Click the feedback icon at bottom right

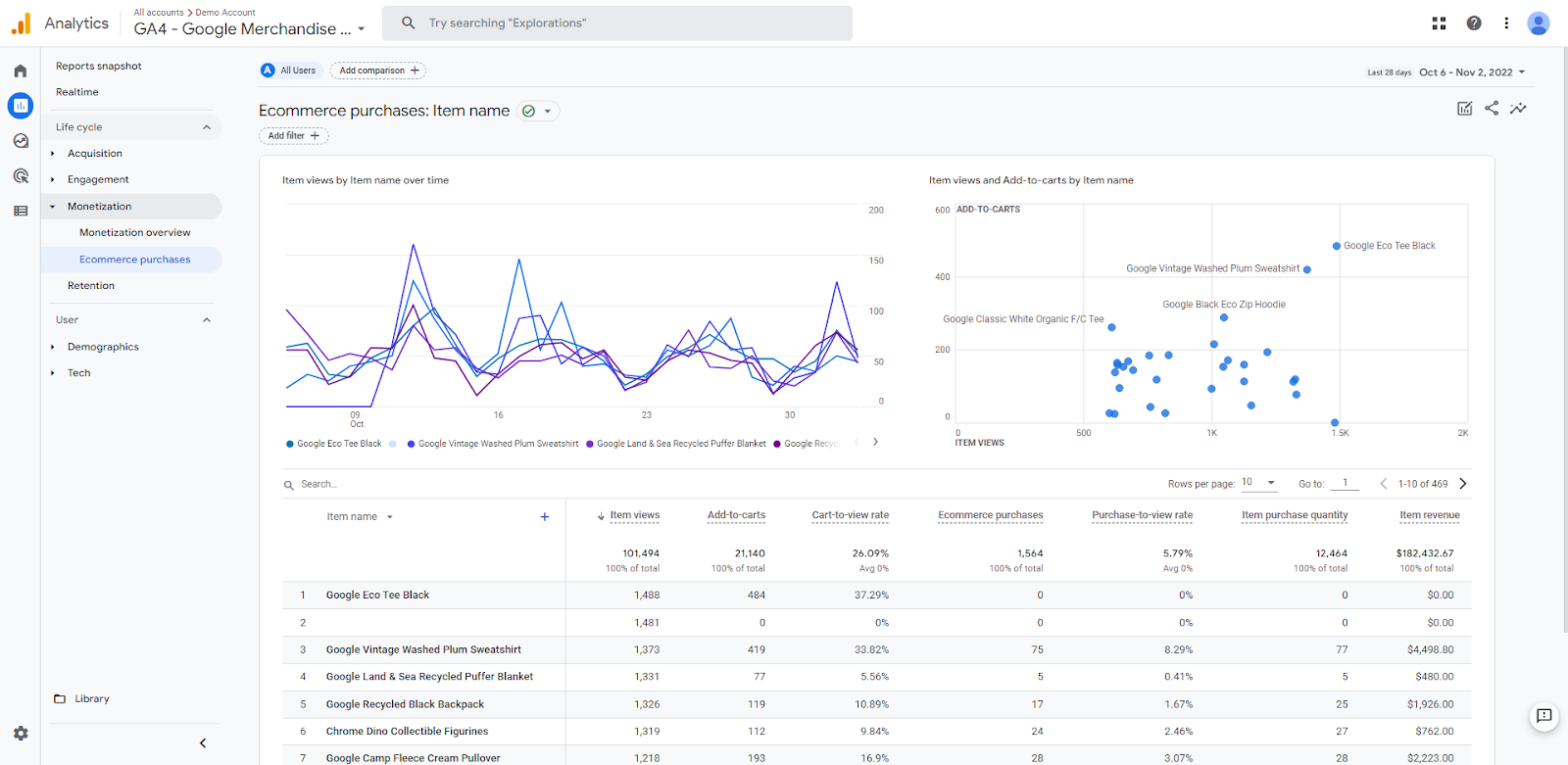tap(1543, 716)
